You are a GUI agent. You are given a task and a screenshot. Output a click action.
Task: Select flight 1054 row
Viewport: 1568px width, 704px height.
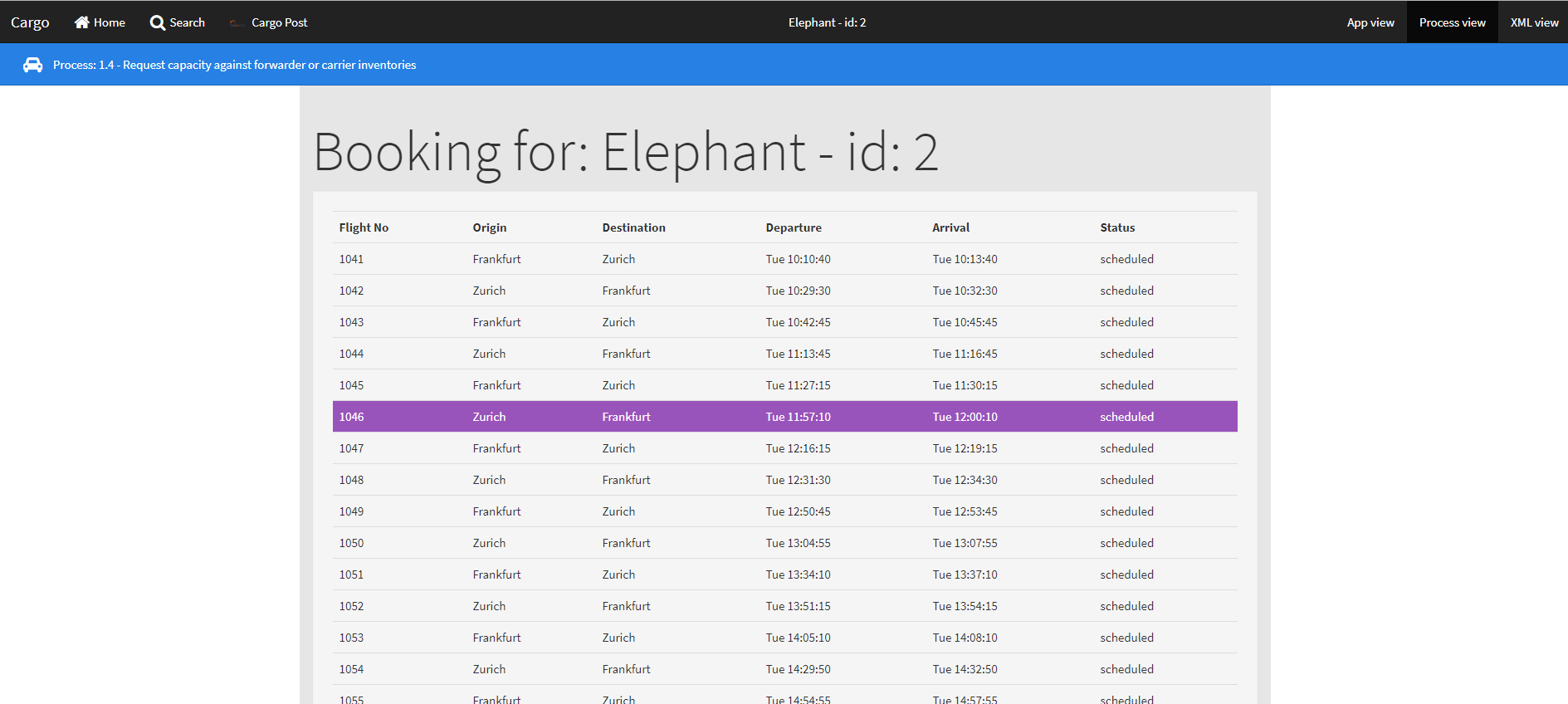tap(784, 669)
